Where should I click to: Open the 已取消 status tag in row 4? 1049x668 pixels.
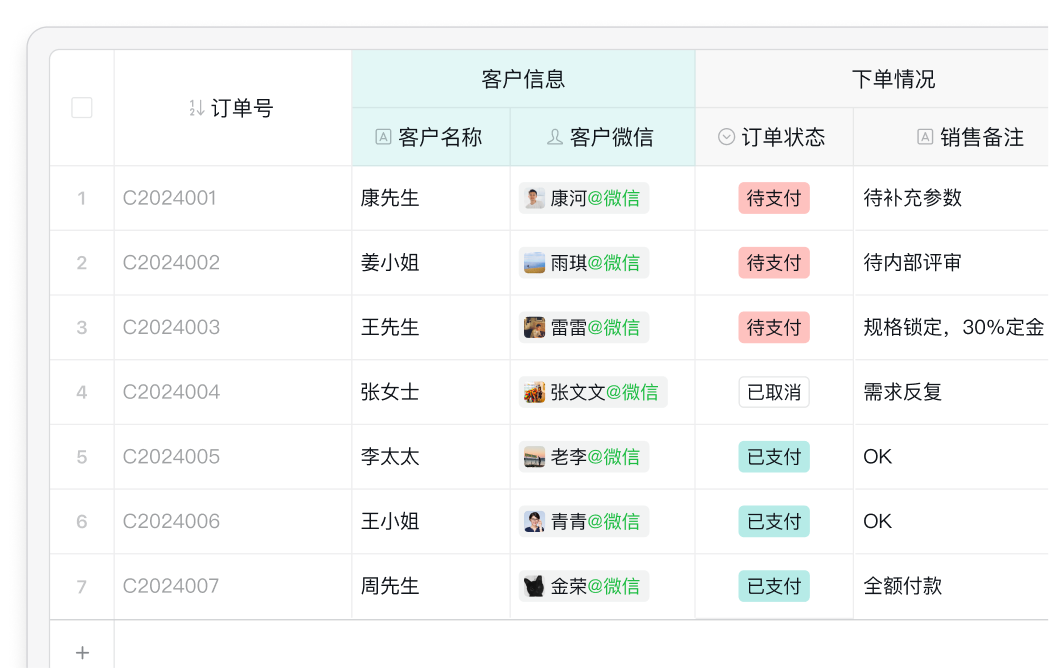point(774,392)
